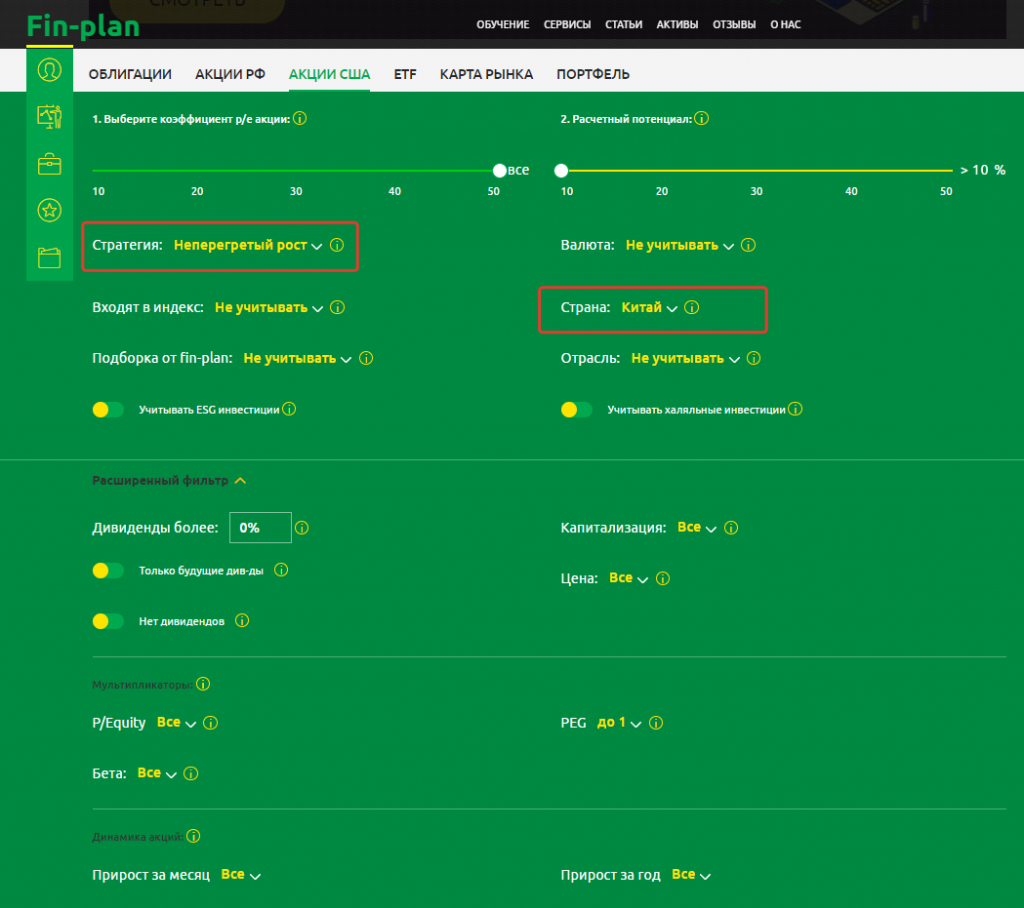Expand the Страна Китай dropdown
1024x908 pixels.
pos(649,308)
